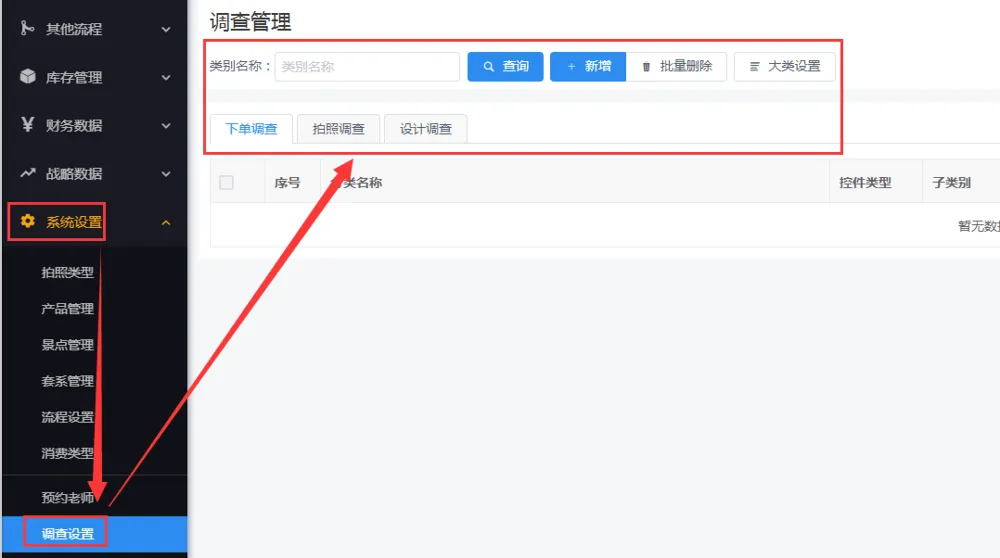Focus the 类别名称 search input field
1000x558 pixels.
366,67
